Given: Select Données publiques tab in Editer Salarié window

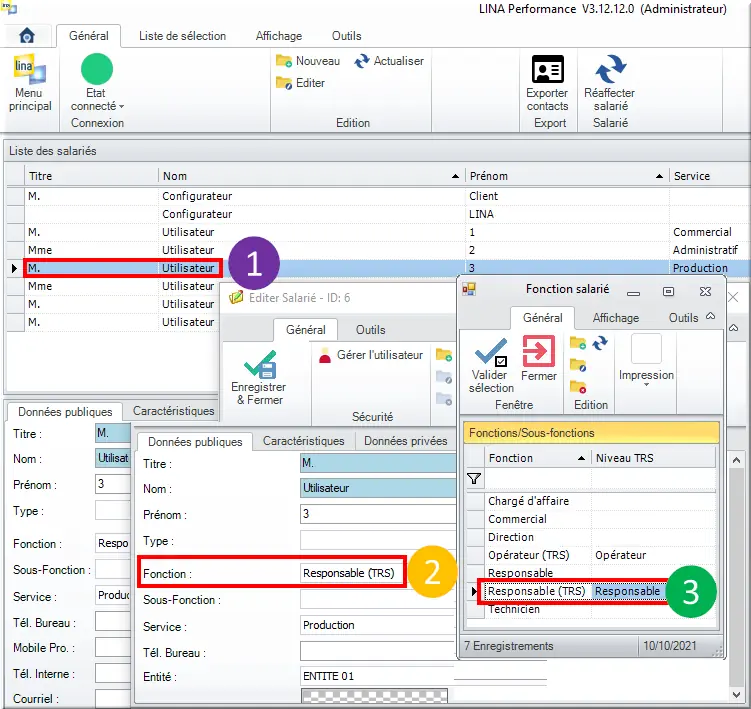Looking at the screenshot, I should pyautogui.click(x=195, y=442).
